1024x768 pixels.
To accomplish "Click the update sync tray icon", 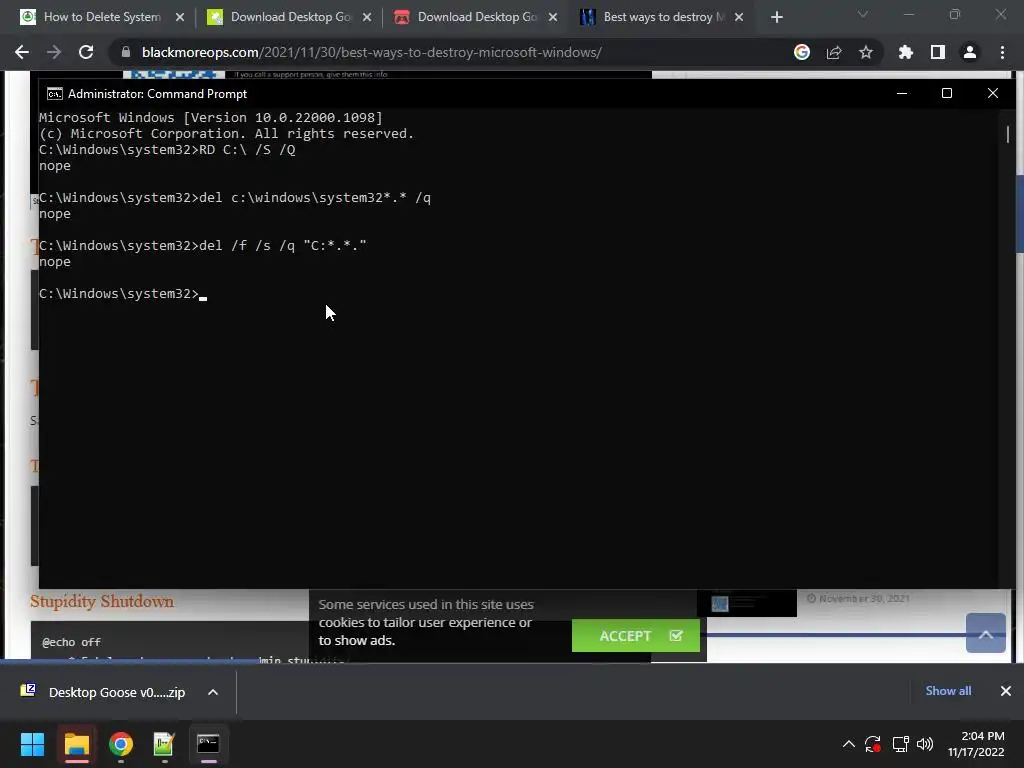I will 873,744.
